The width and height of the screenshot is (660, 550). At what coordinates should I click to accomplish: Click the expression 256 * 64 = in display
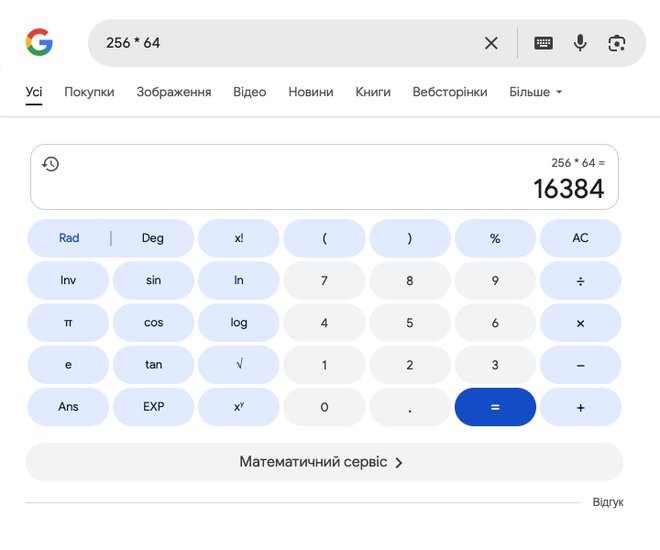[578, 163]
